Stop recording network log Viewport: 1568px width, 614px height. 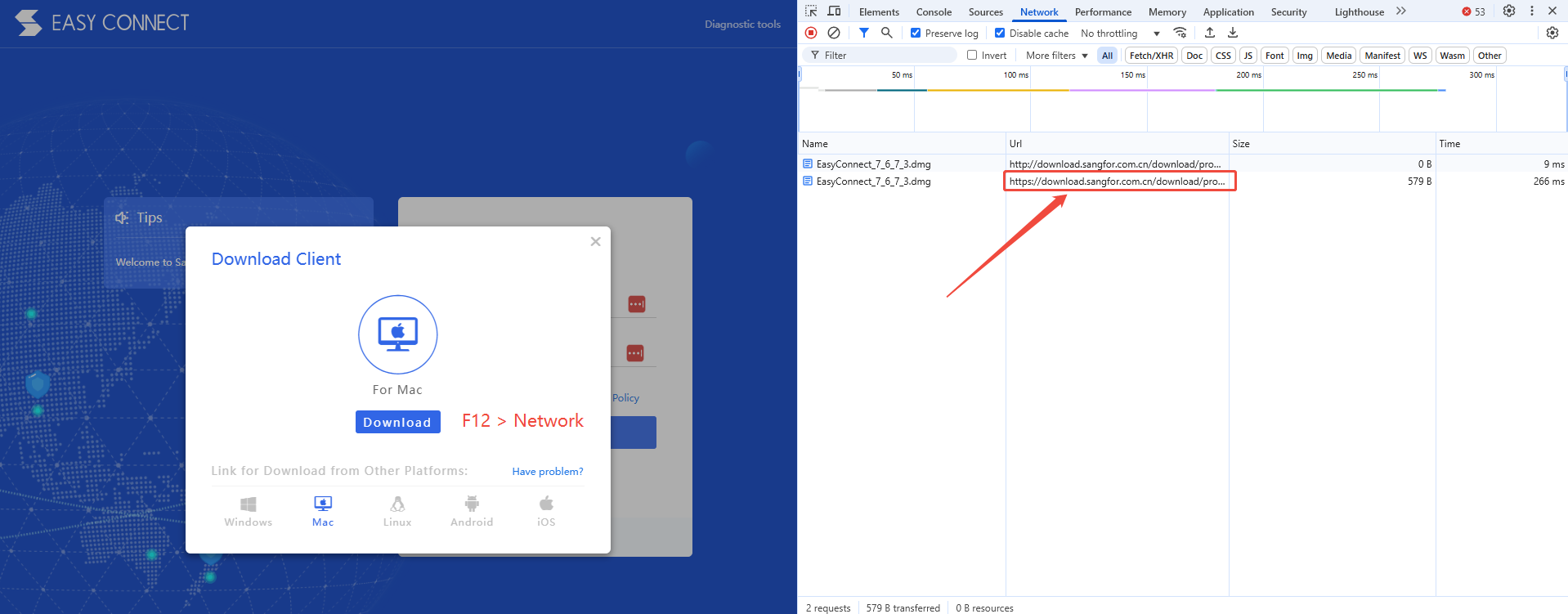[811, 33]
